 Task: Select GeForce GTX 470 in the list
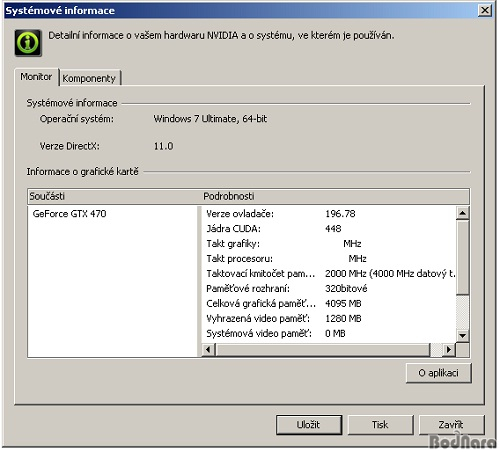pos(69,214)
